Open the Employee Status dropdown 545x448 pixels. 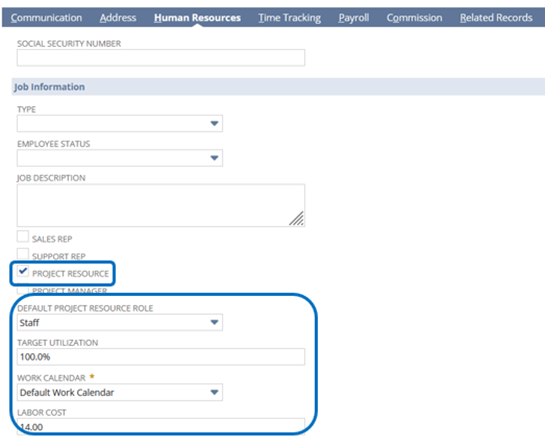[120, 158]
